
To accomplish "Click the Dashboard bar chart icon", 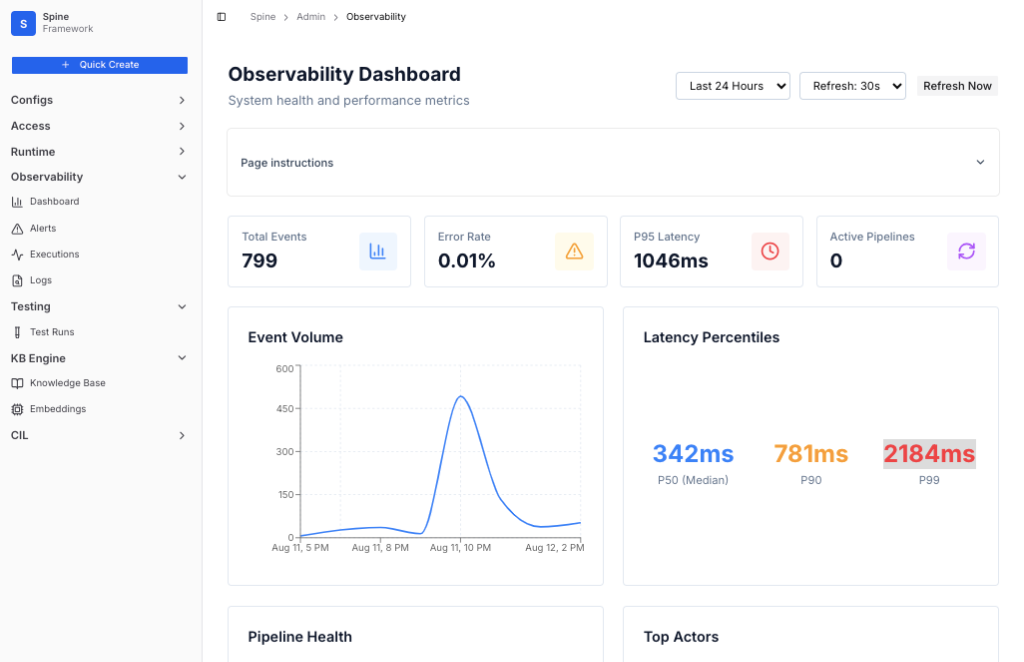I will [17, 202].
